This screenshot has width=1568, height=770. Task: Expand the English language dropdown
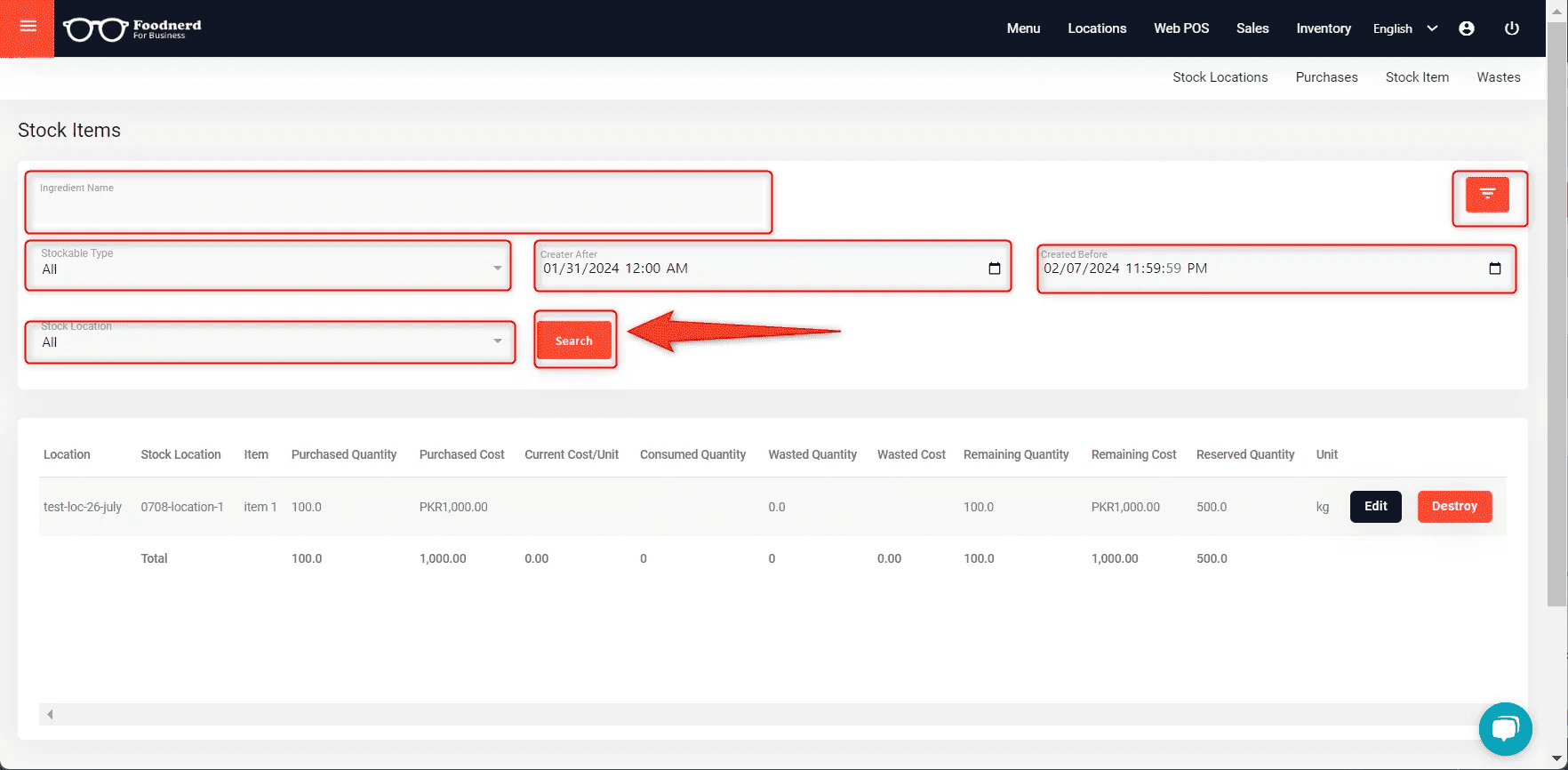(1404, 28)
